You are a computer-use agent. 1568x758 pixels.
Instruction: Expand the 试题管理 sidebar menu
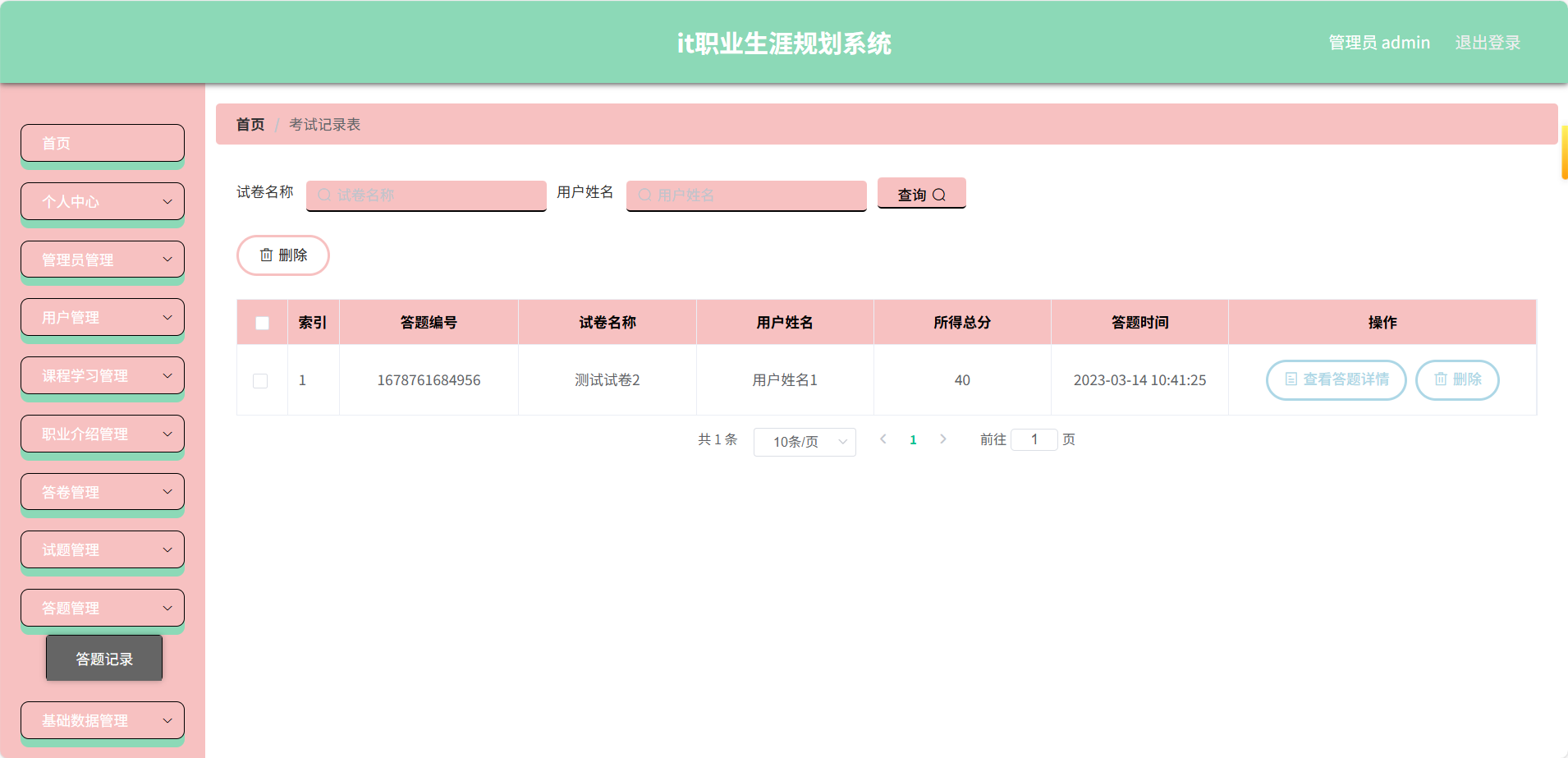click(103, 549)
